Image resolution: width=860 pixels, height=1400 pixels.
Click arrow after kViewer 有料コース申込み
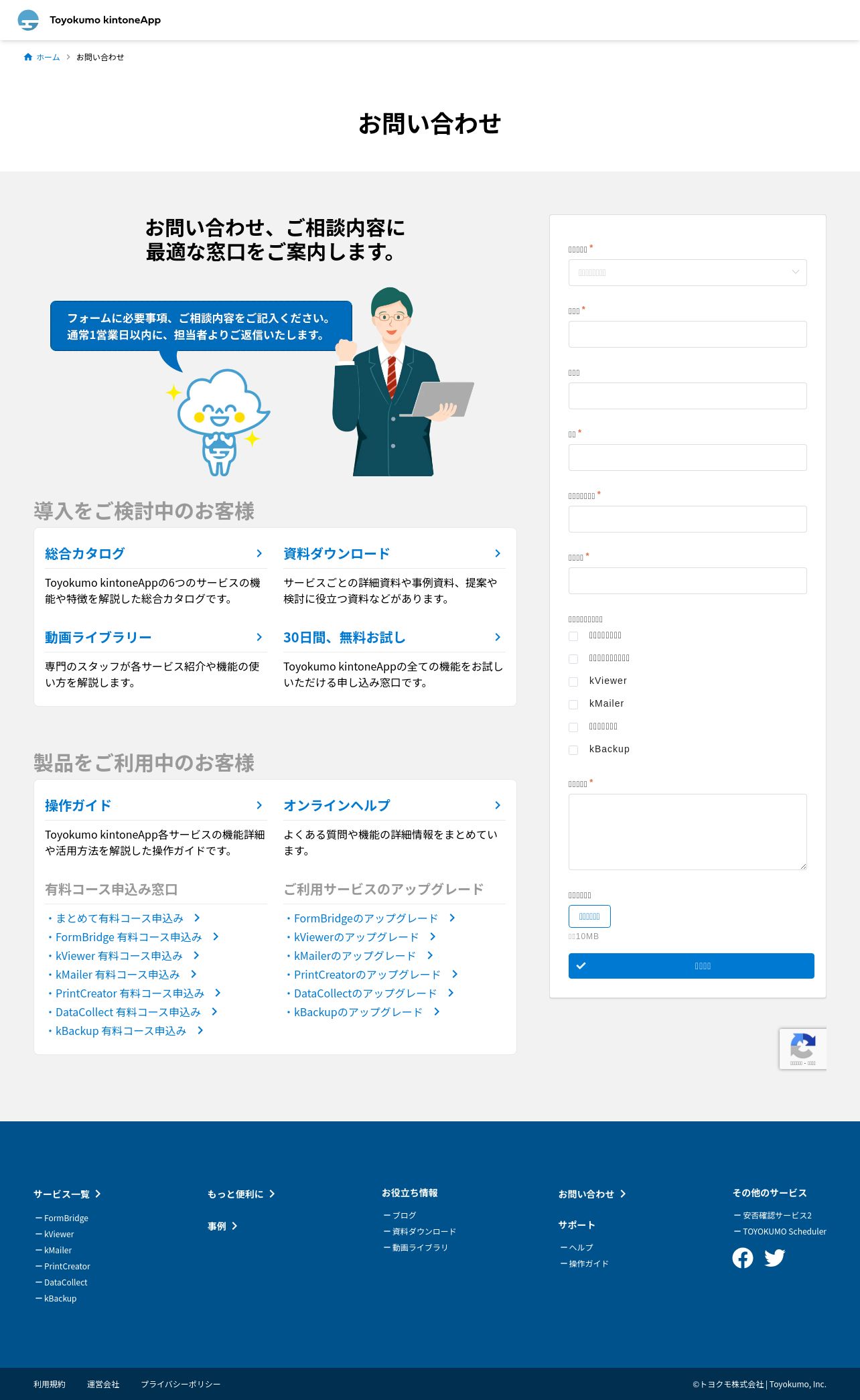(x=196, y=955)
